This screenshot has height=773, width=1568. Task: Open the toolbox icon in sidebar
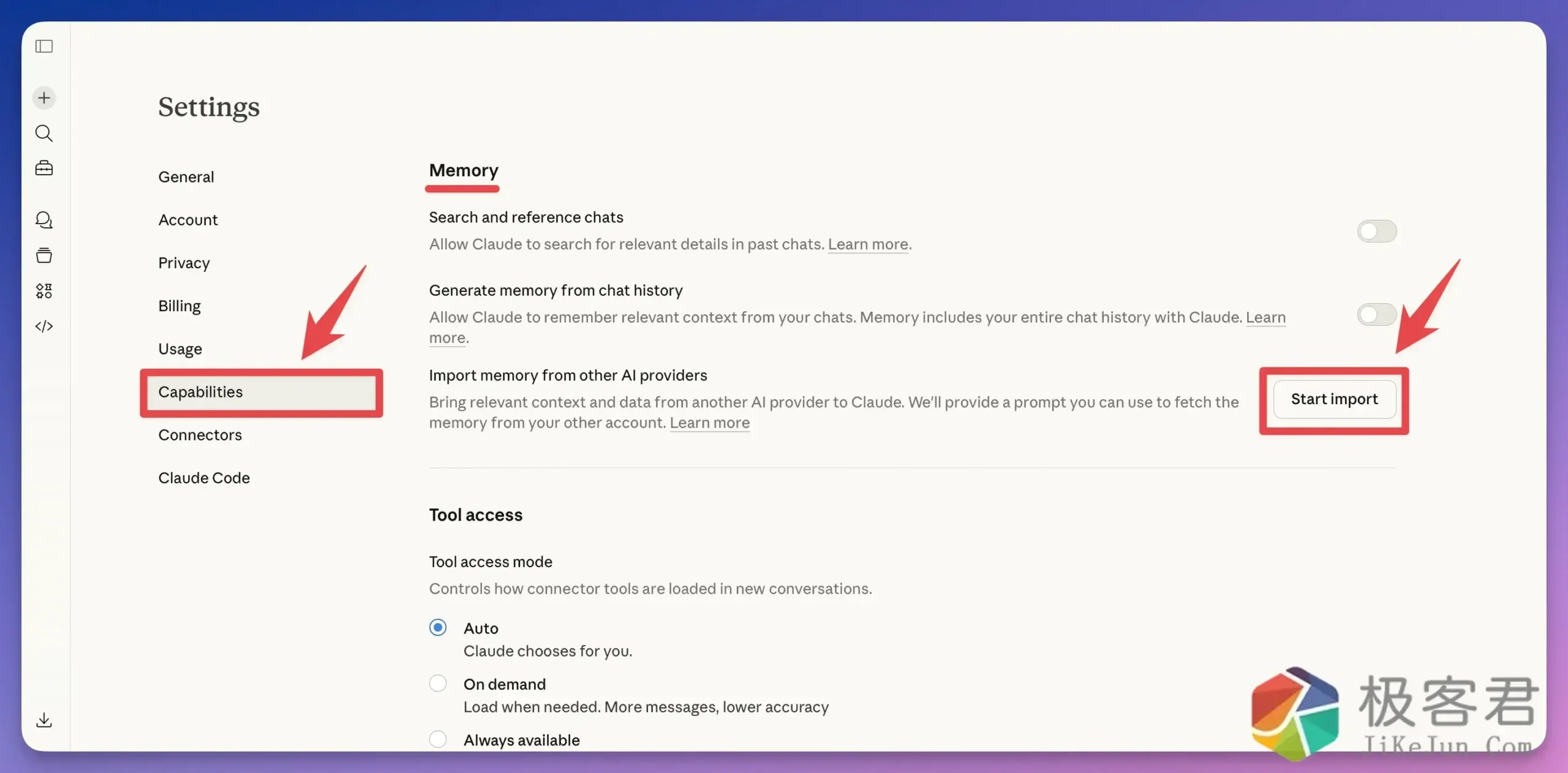point(44,168)
